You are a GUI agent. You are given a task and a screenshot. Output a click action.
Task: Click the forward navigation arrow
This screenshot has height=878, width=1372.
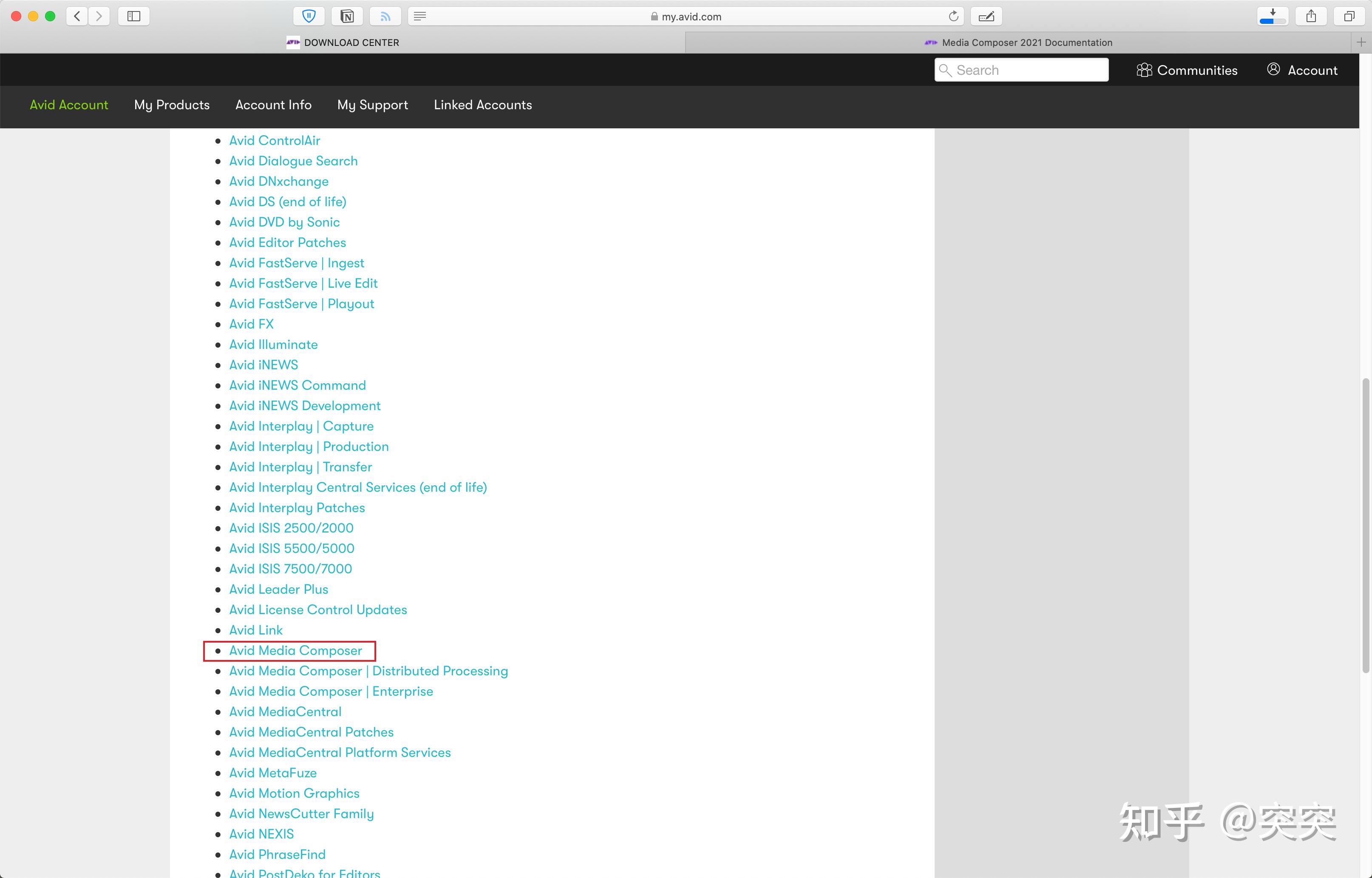coord(99,16)
